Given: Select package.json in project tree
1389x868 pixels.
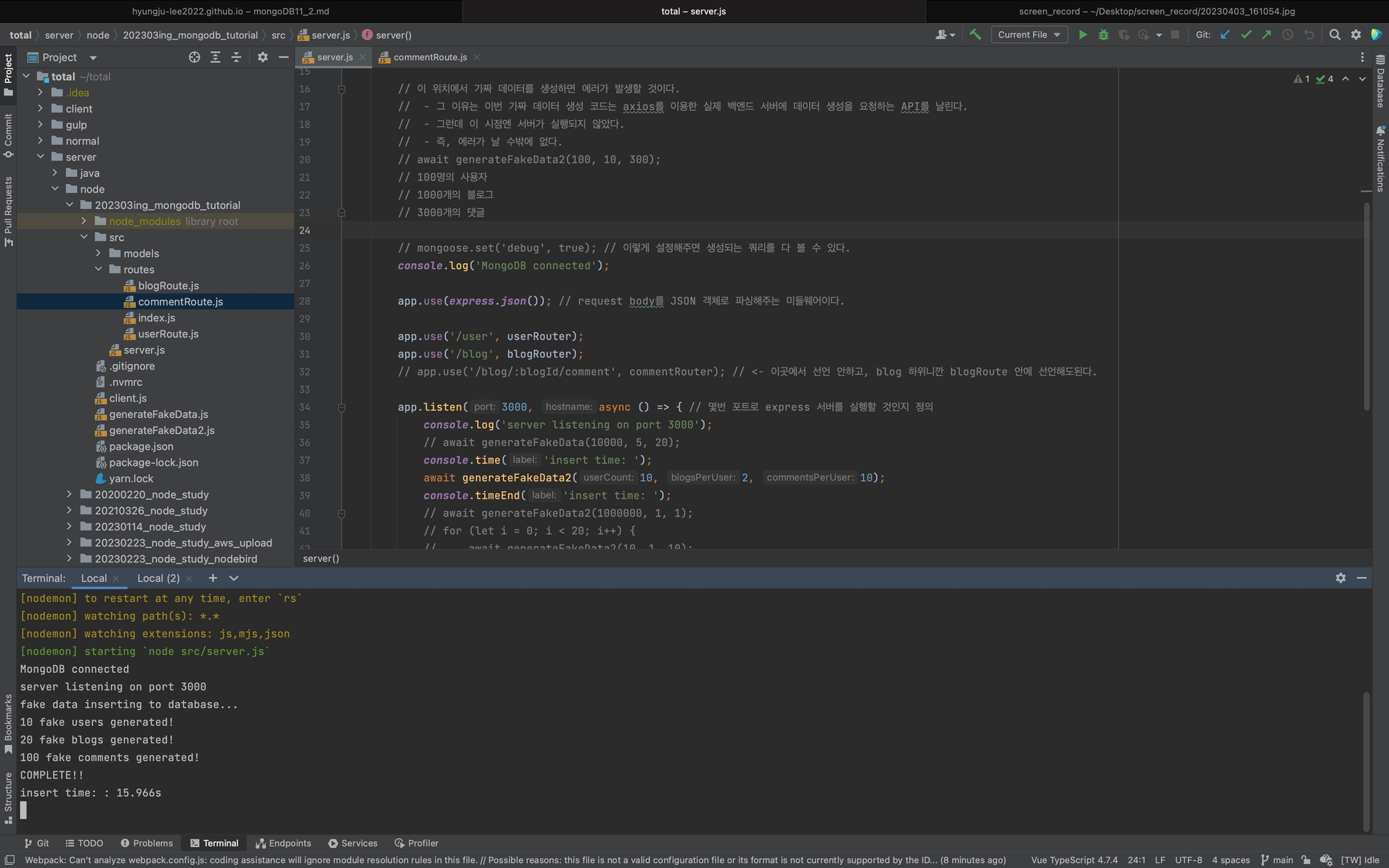Looking at the screenshot, I should tap(141, 446).
